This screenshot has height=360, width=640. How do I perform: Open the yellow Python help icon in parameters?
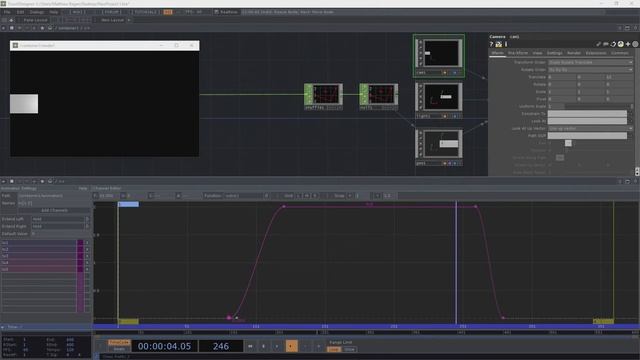(498, 44)
